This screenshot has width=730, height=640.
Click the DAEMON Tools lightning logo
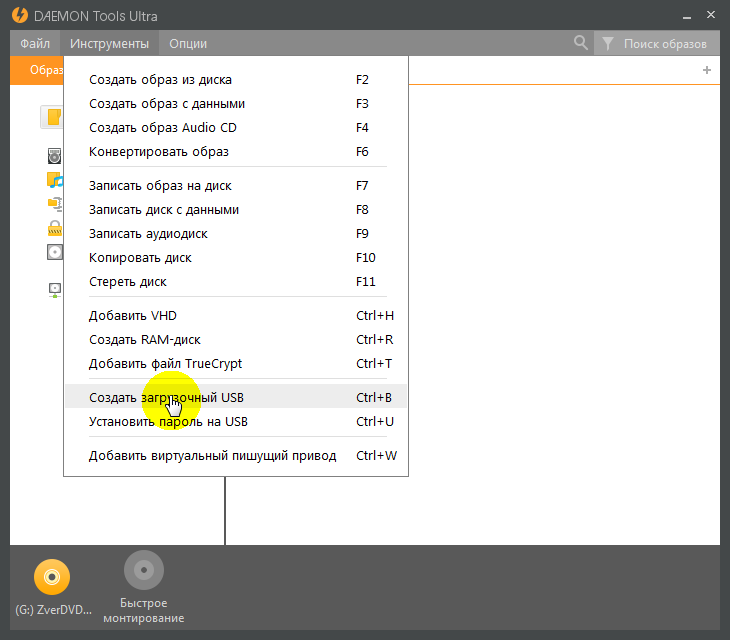pyautogui.click(x=20, y=15)
